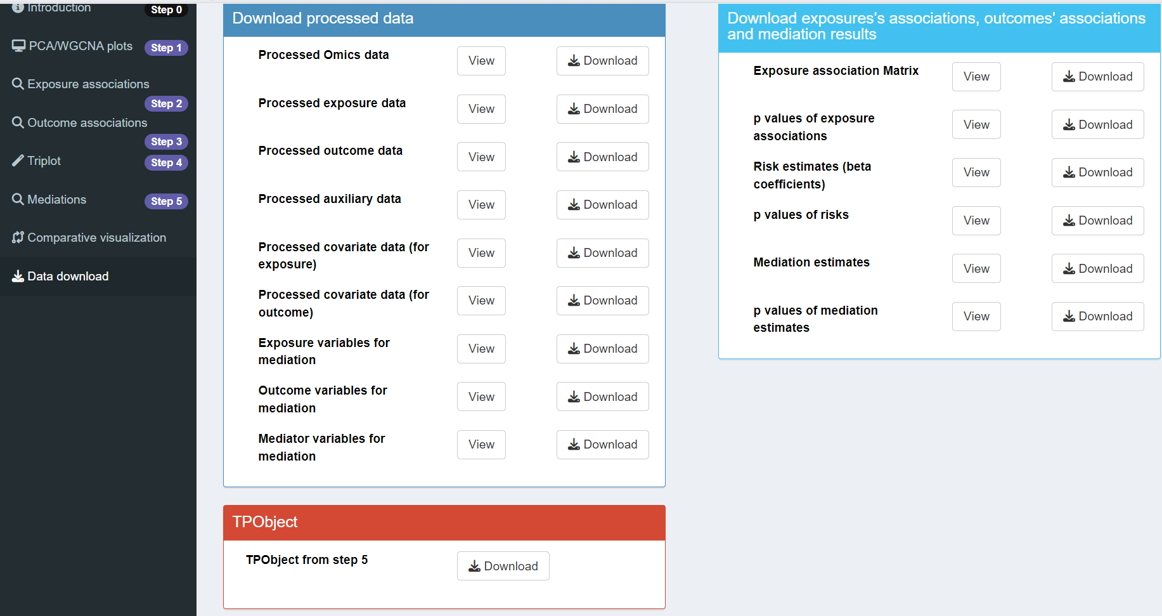The image size is (1162, 616).
Task: Click the retweet icon beside Comparative visualization
Action: point(18,238)
